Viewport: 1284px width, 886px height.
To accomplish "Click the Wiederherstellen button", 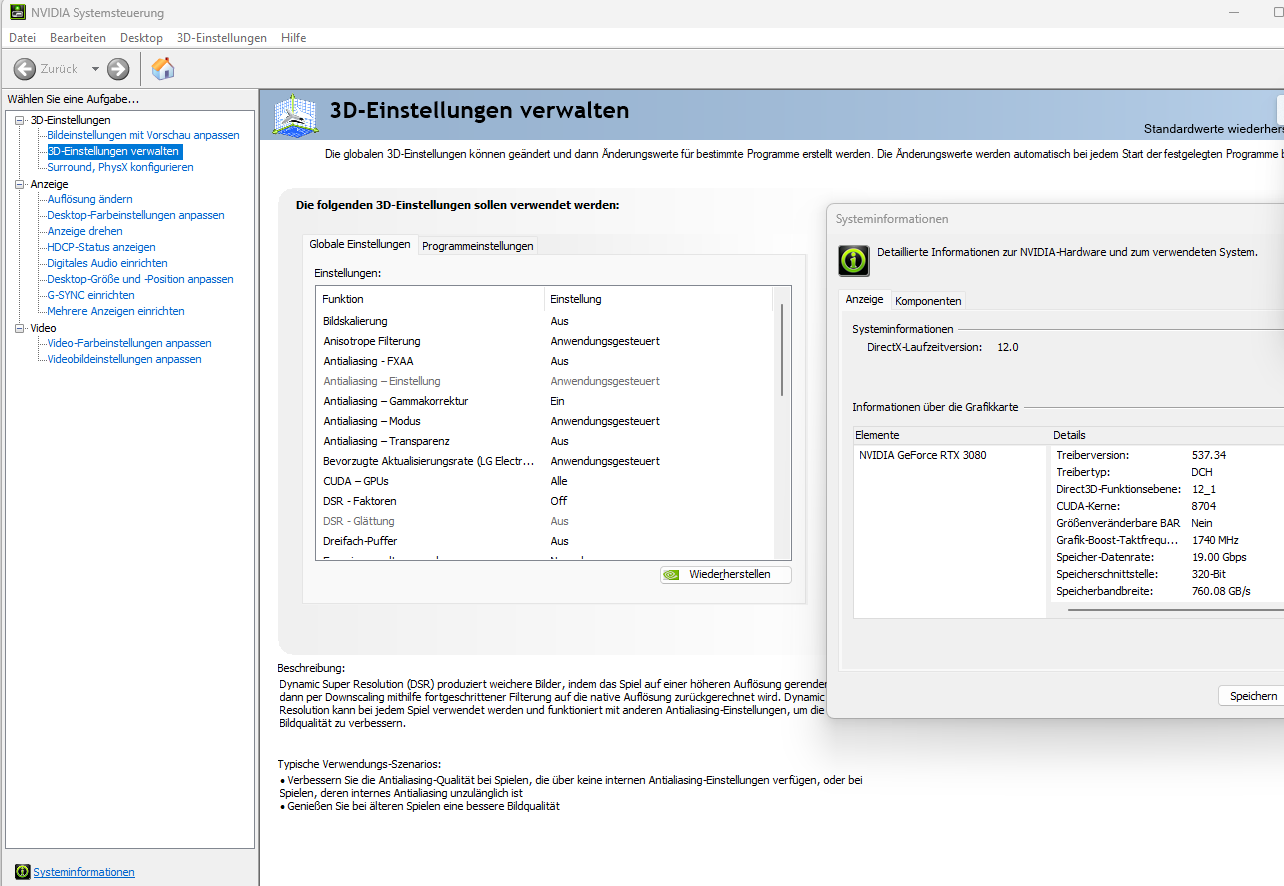I will pyautogui.click(x=726, y=575).
